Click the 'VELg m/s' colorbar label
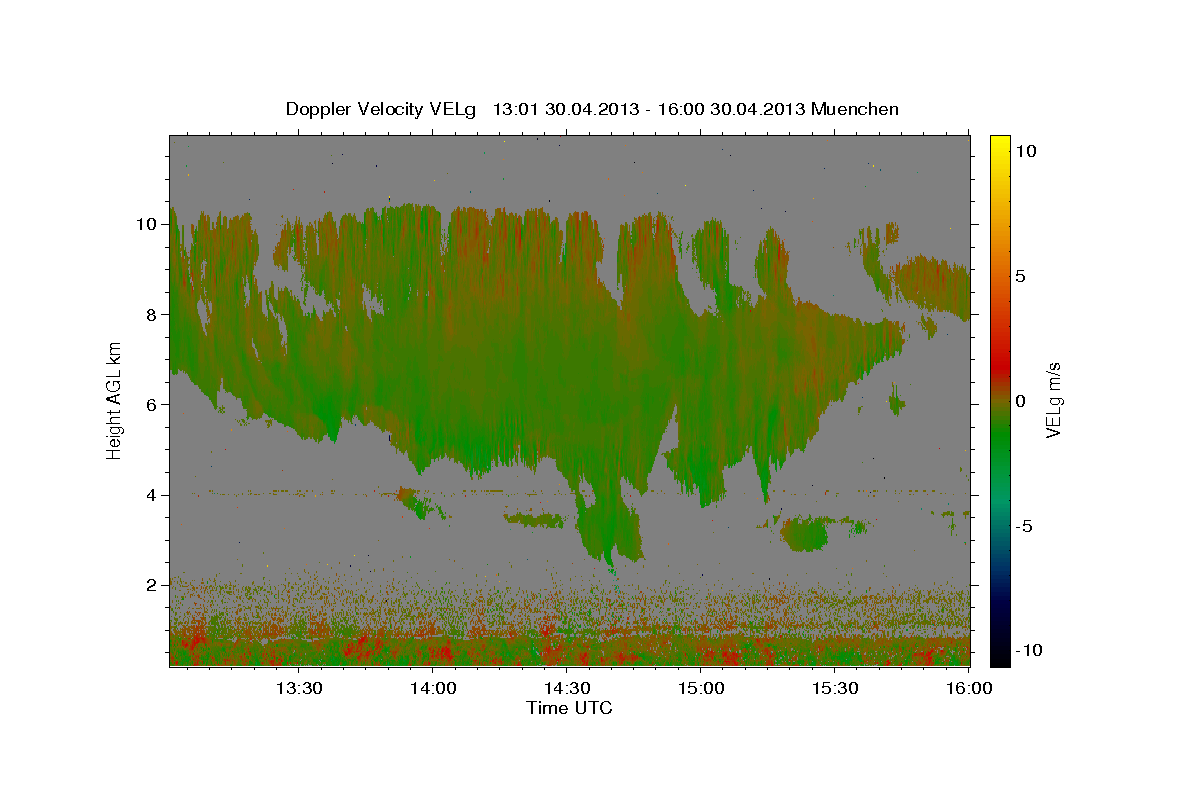The height and width of the screenshot is (800, 1200). coord(1053,401)
